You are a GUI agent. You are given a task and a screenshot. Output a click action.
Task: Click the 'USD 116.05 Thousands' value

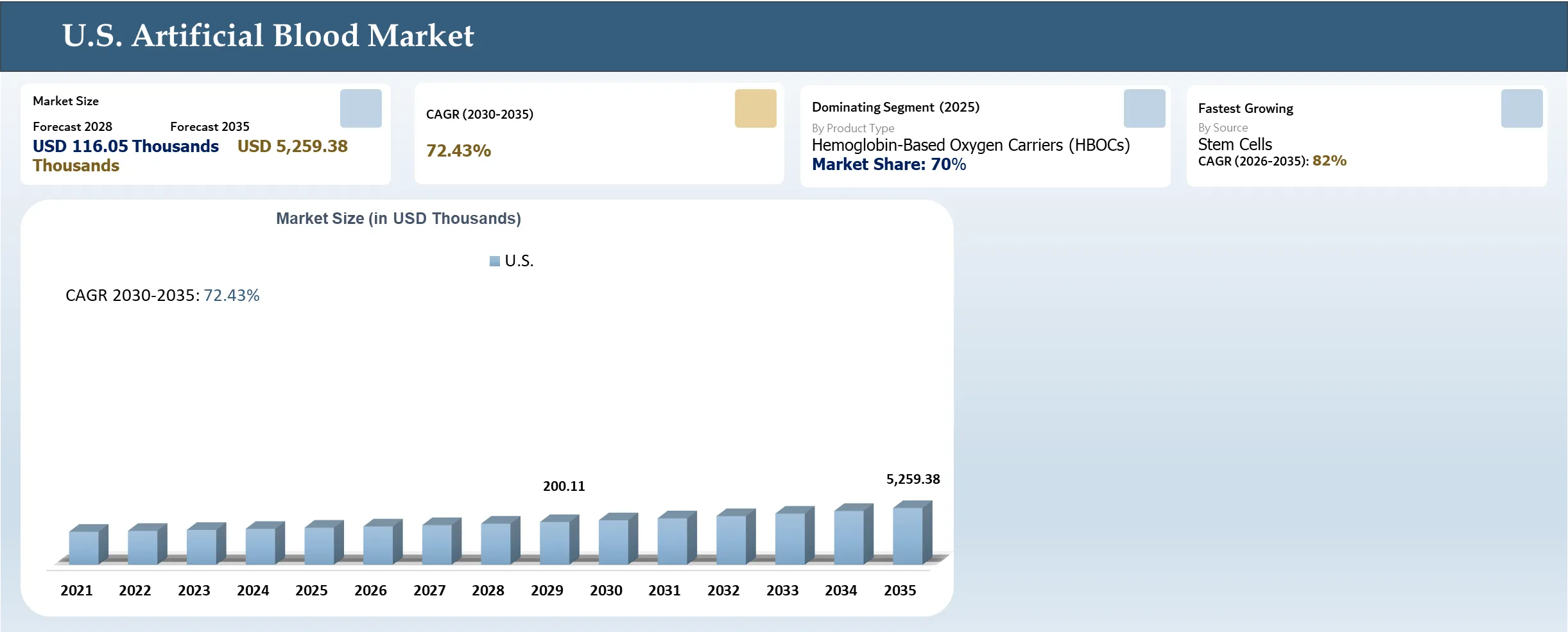click(x=126, y=146)
